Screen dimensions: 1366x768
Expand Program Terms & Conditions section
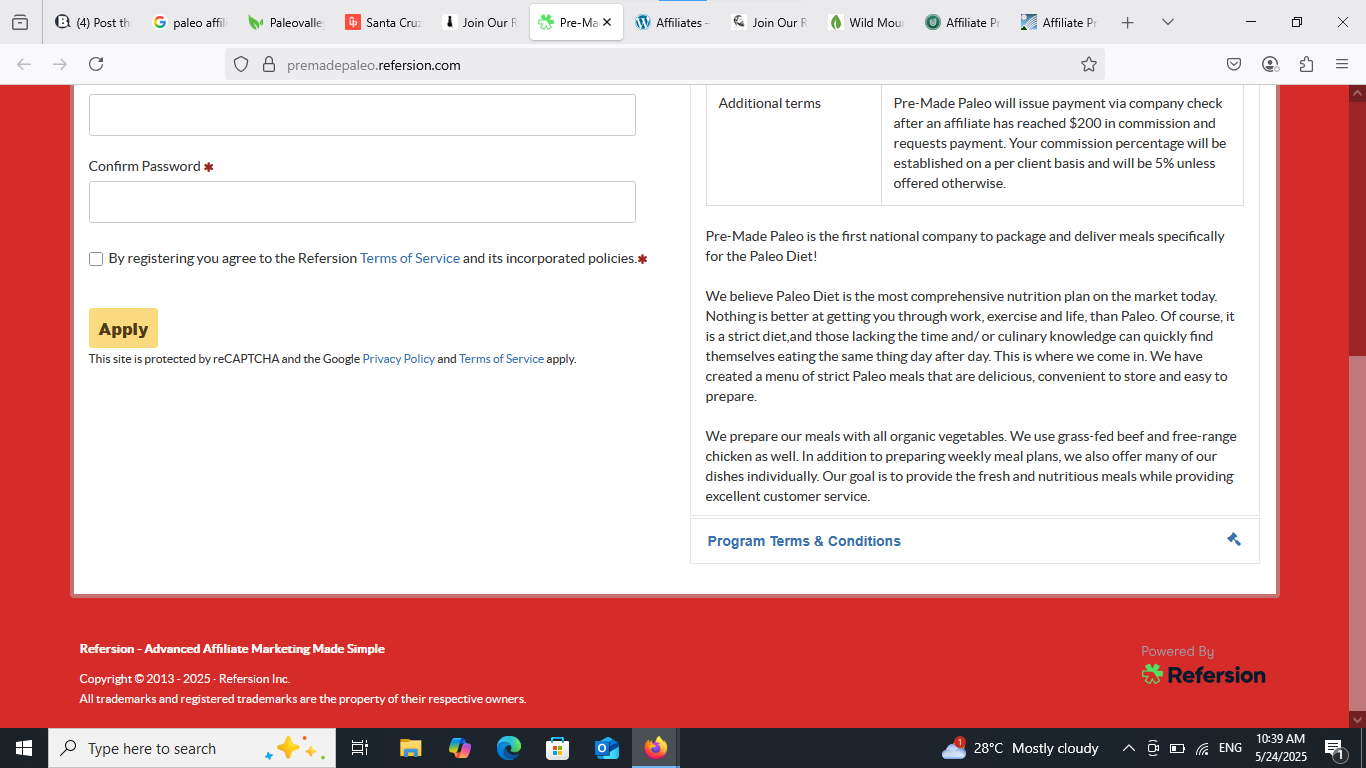coord(975,541)
